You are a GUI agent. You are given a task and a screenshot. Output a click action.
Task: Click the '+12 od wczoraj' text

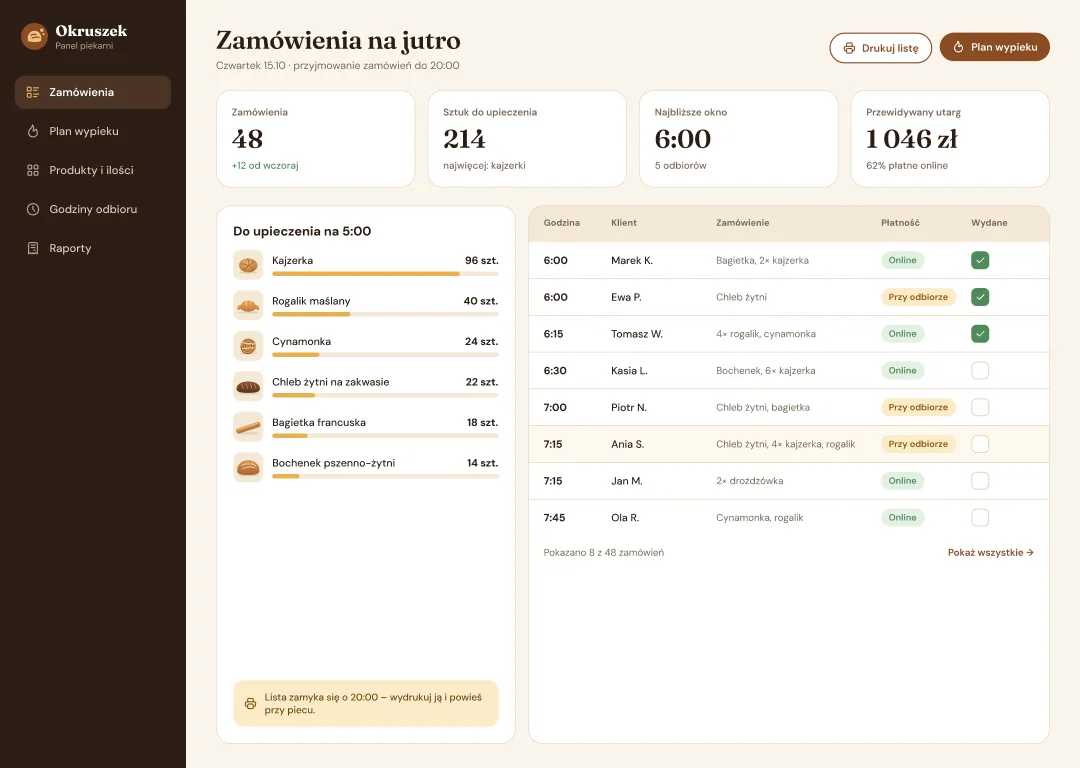click(265, 166)
